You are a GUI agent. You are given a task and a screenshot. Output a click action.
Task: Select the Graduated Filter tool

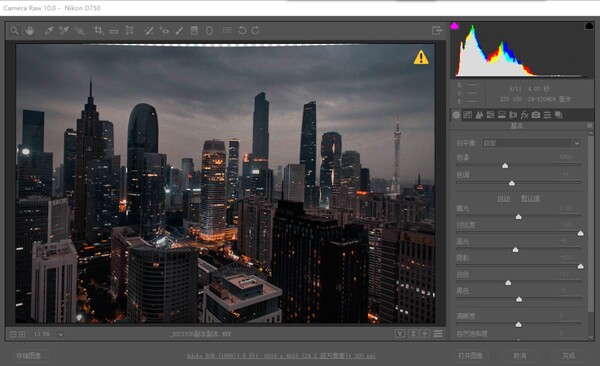(x=194, y=30)
